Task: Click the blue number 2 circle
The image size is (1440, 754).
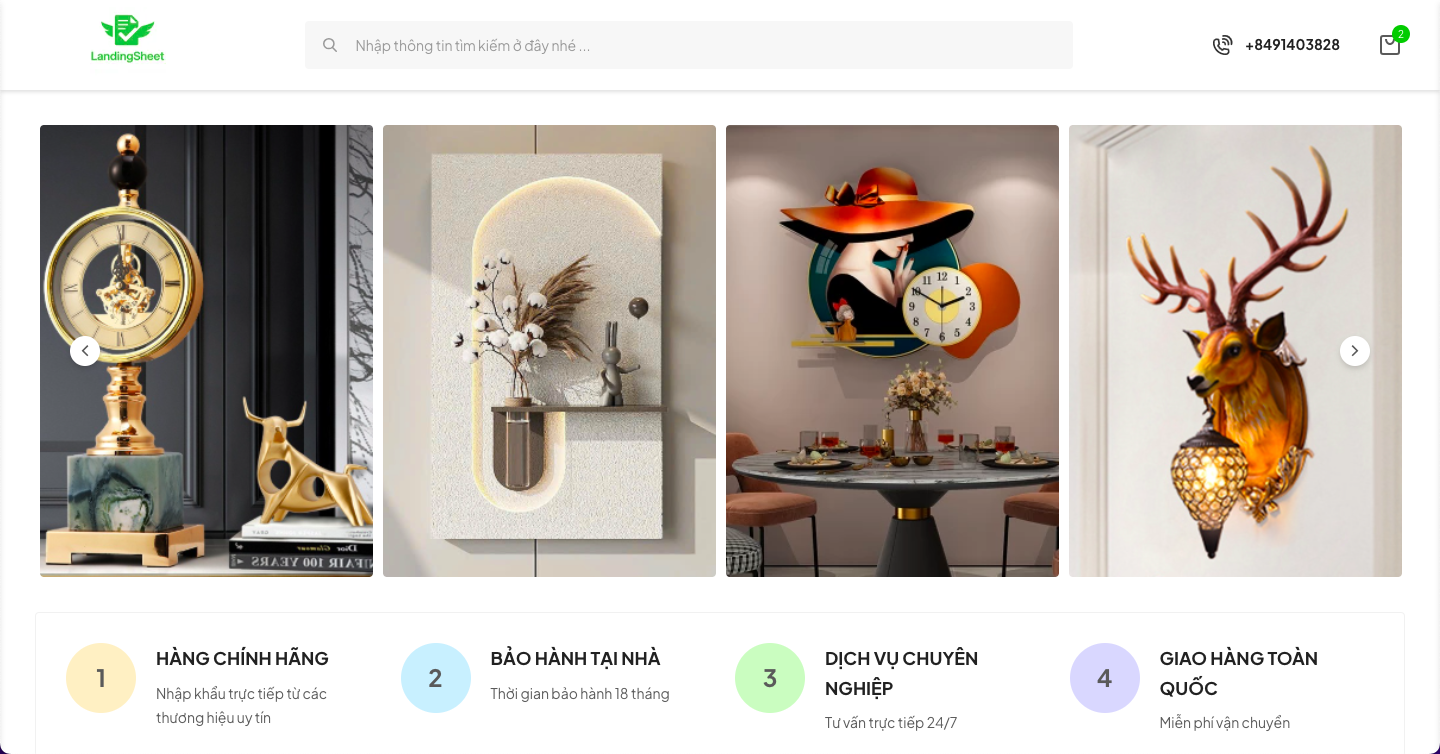Action: (436, 678)
